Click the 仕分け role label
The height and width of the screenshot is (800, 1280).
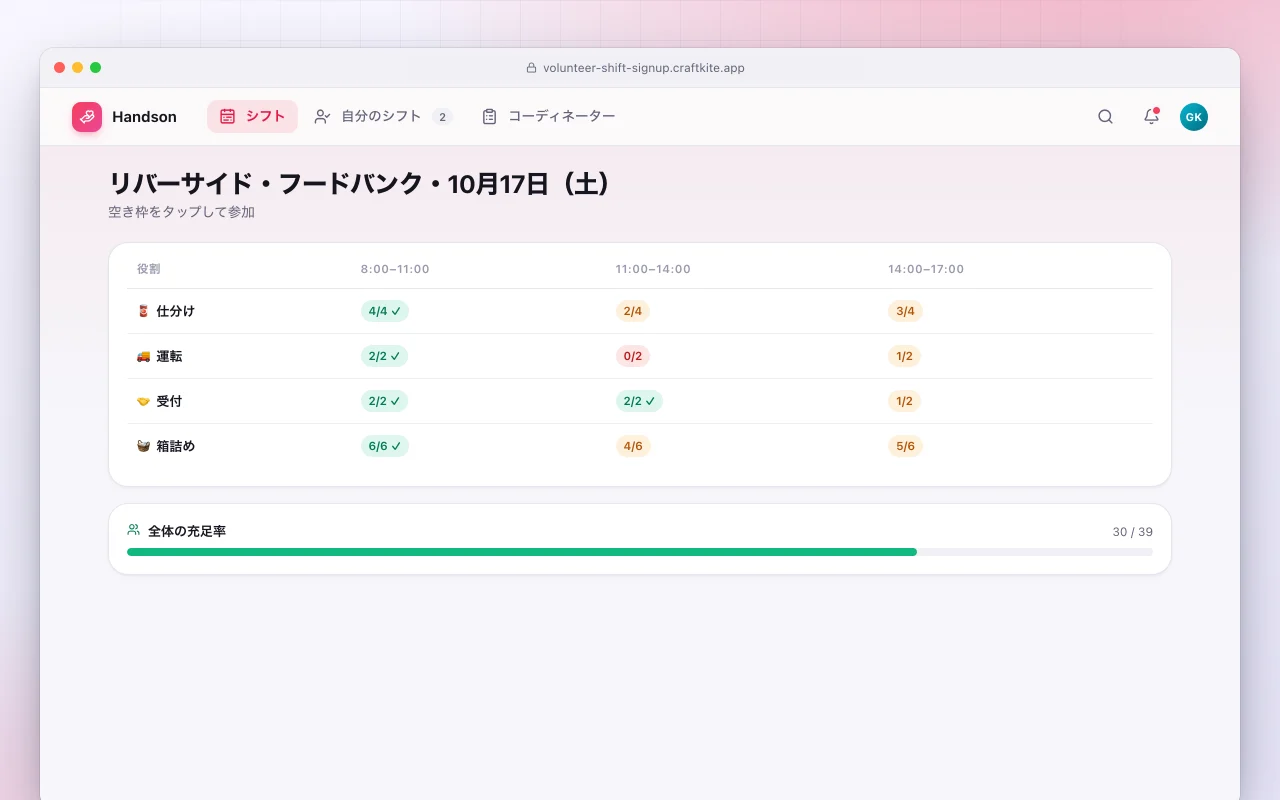coord(176,311)
